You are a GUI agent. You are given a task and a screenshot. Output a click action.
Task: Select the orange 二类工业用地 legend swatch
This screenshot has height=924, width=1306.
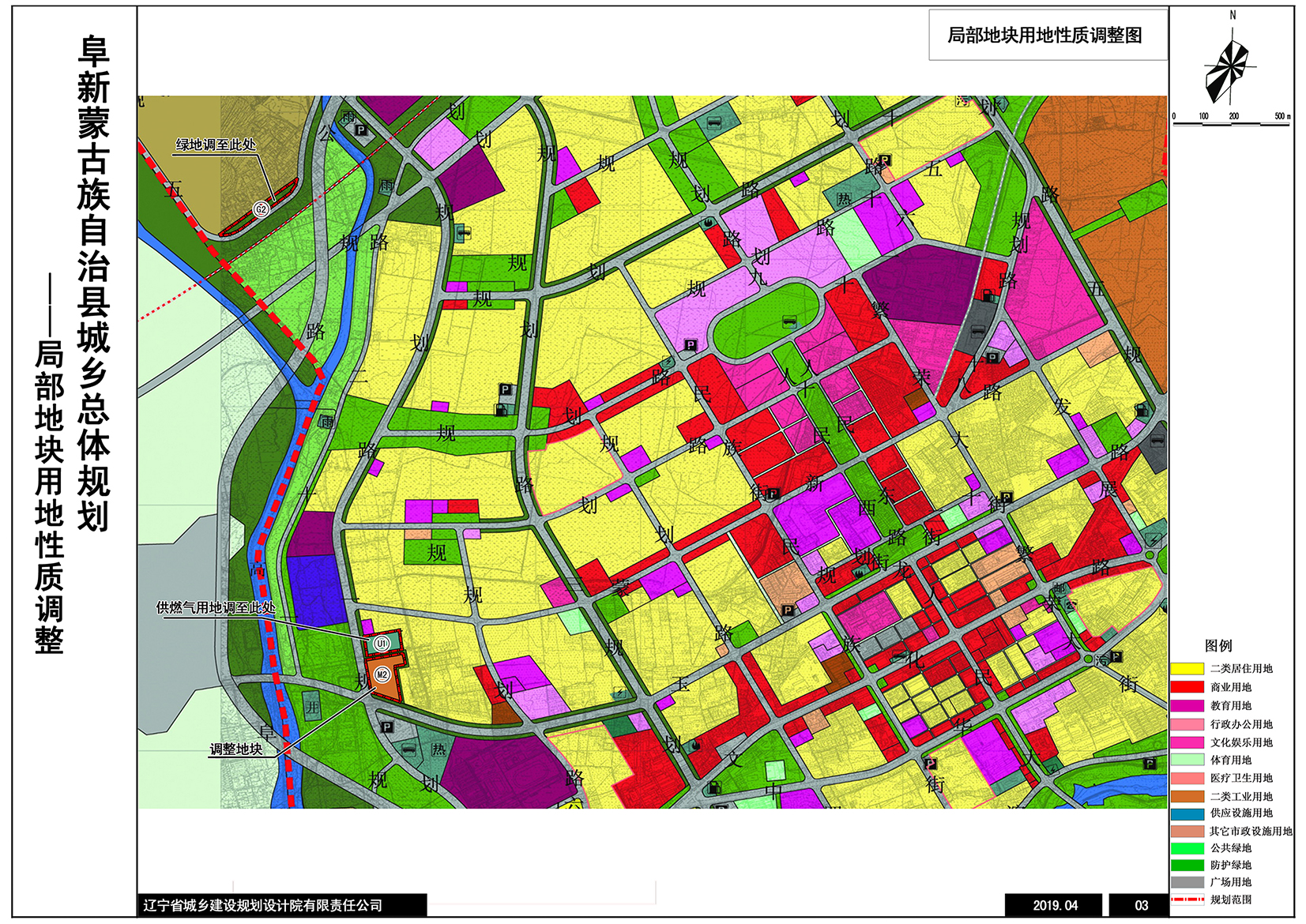tap(1187, 796)
